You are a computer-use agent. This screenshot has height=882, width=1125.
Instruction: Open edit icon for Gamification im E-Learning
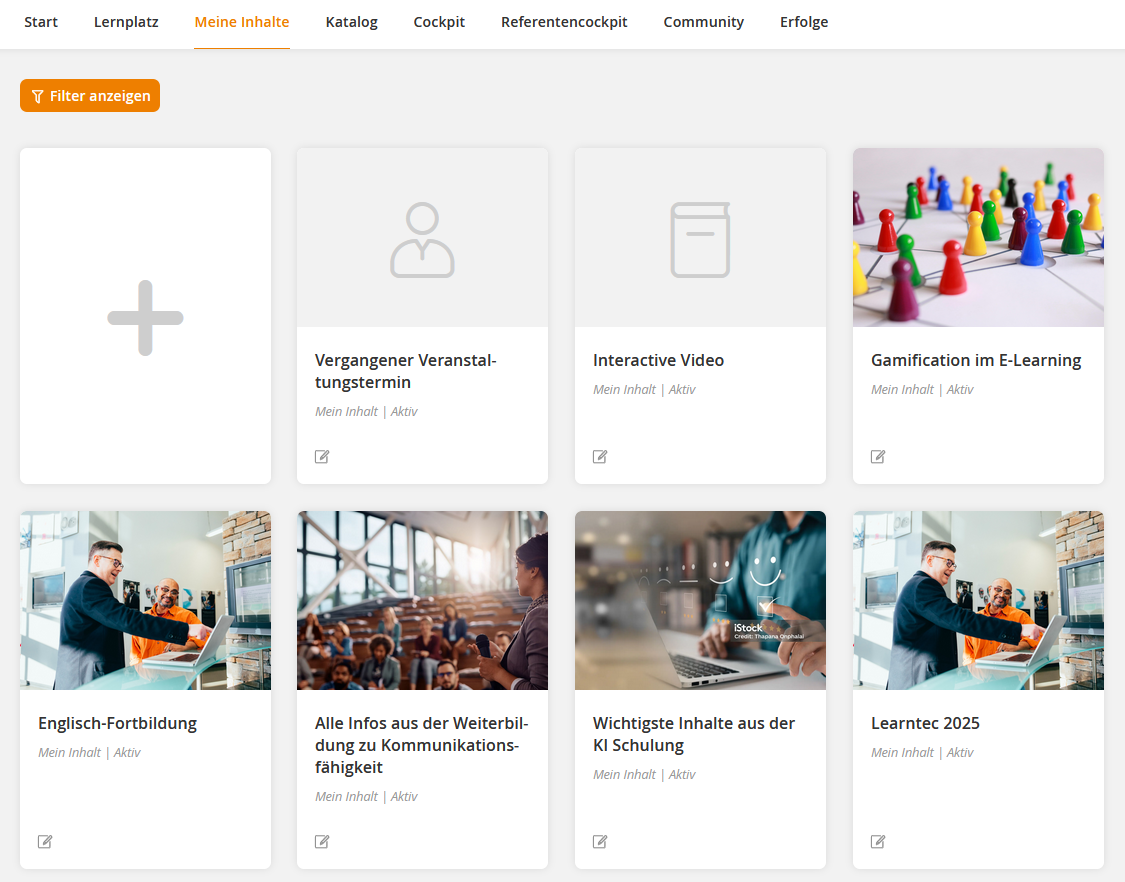click(x=878, y=457)
